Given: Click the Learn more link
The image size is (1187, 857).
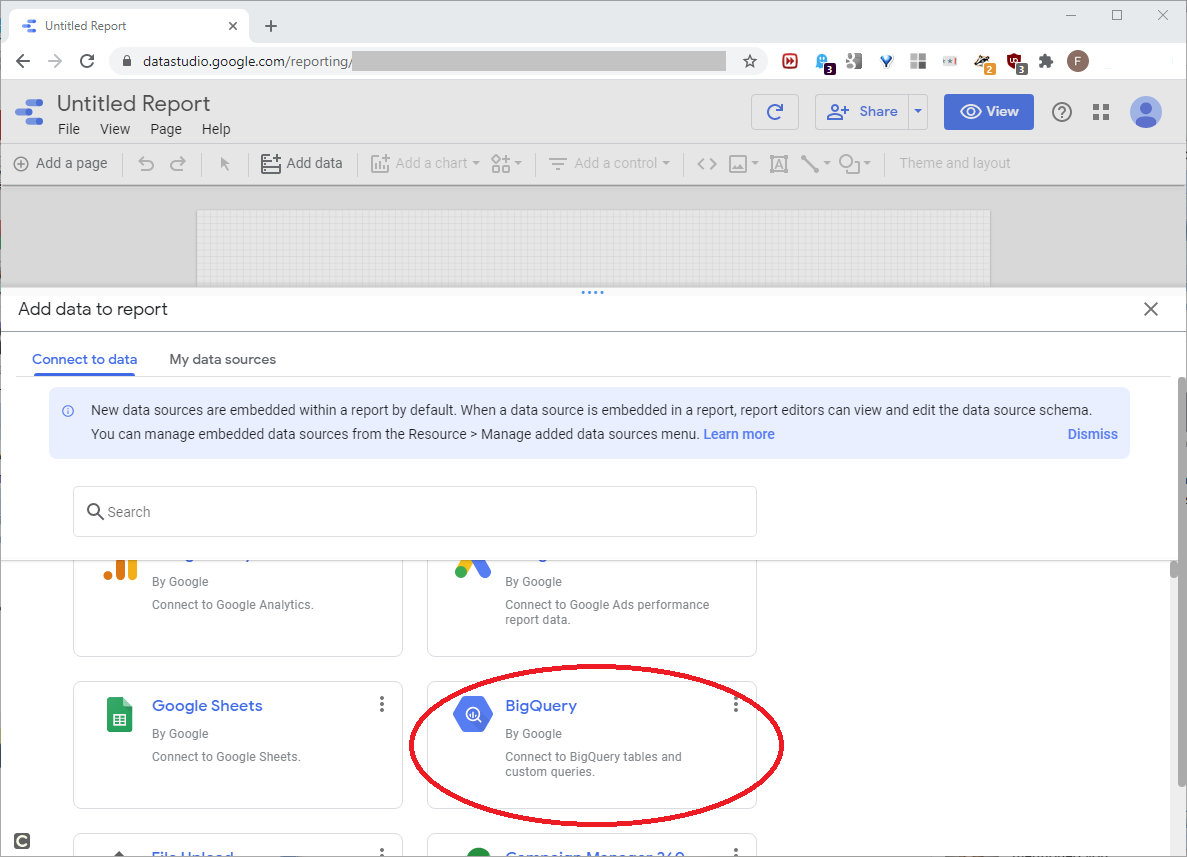Looking at the screenshot, I should [x=739, y=435].
